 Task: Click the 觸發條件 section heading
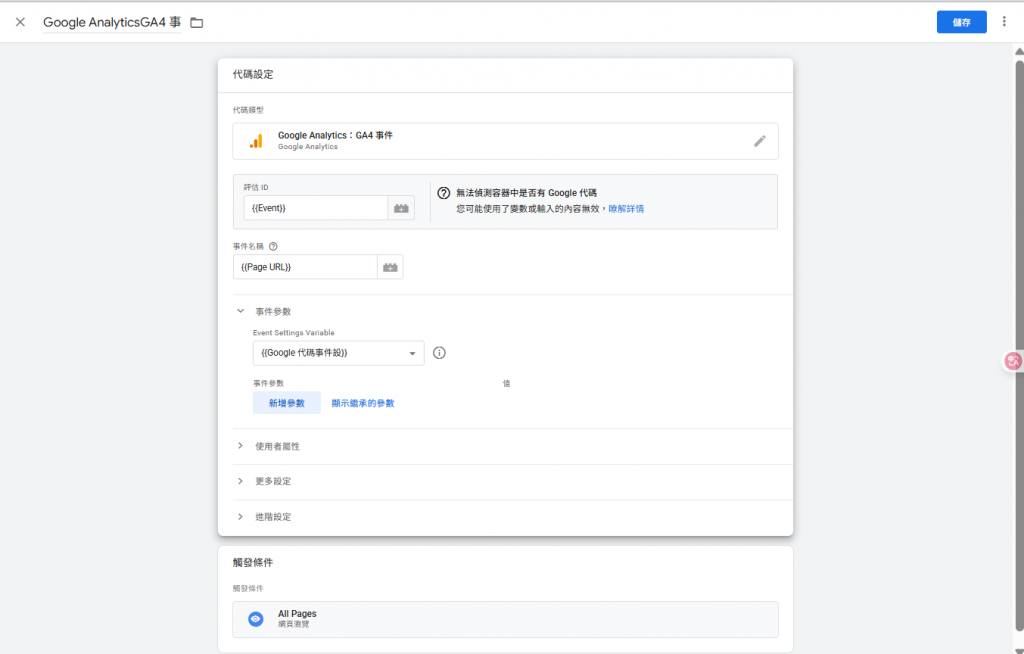[253, 563]
